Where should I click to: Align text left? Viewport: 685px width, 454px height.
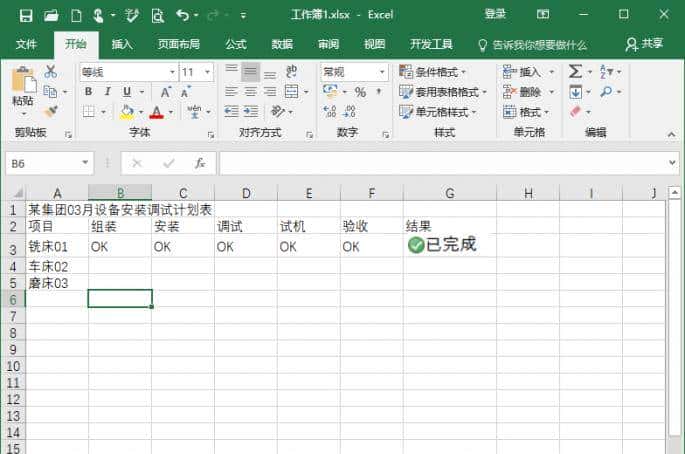[231, 92]
